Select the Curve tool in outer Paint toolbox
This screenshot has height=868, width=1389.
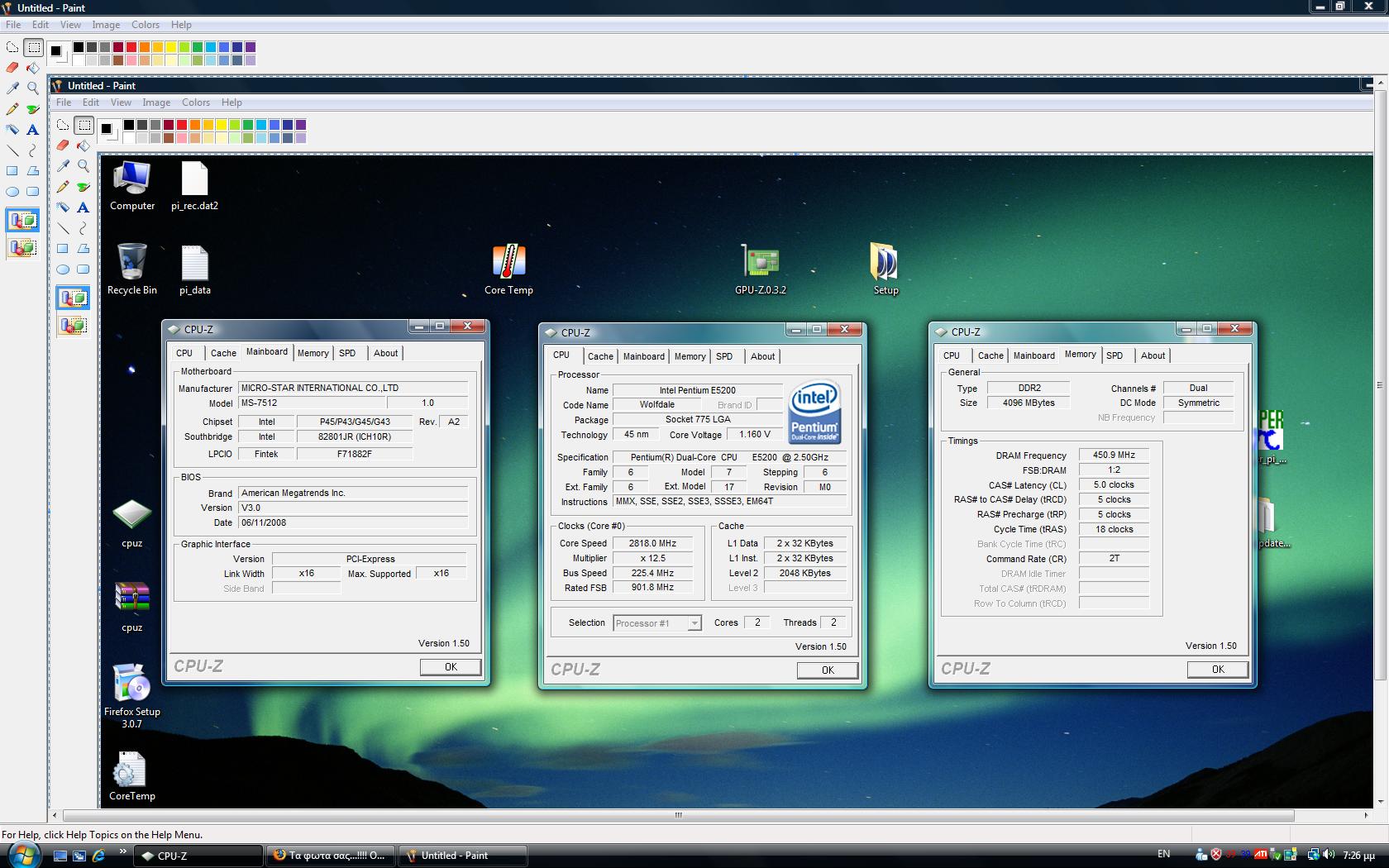click(33, 150)
